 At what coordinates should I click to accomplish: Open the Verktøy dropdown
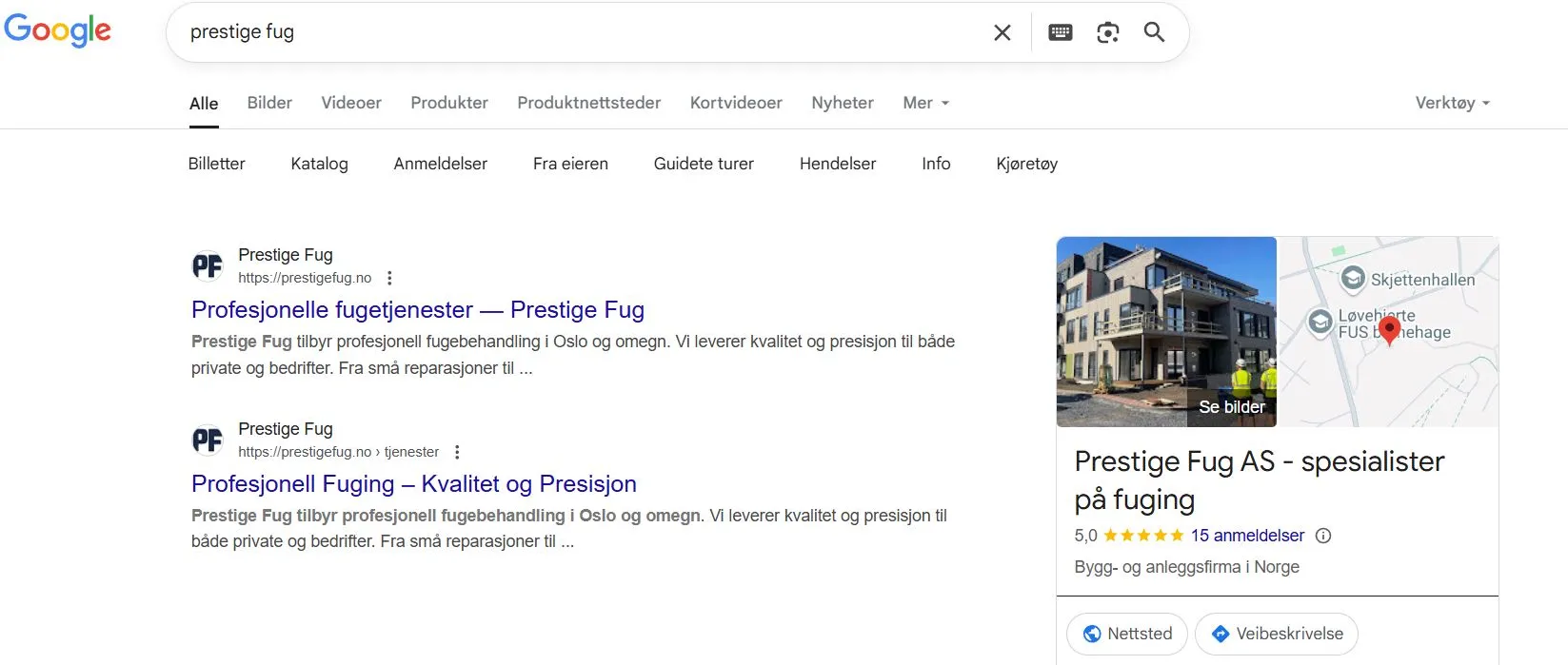1452,103
